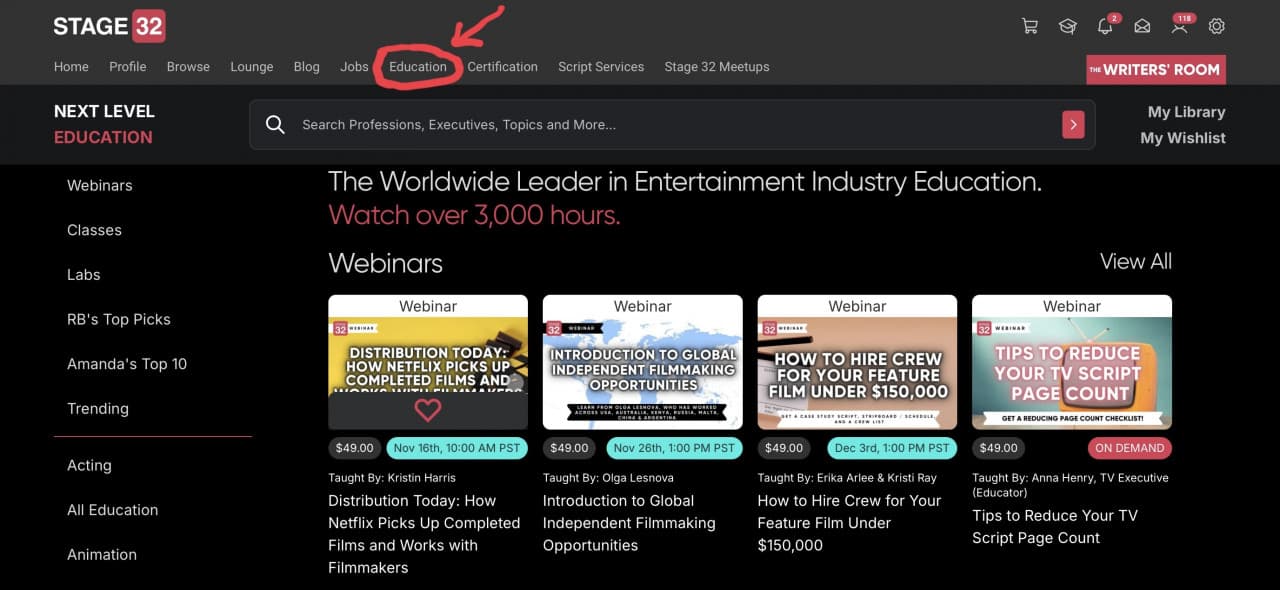Image resolution: width=1280 pixels, height=590 pixels.
Task: Click the "Nov 16th, 10:00 AM PST" date badge
Action: click(456, 448)
